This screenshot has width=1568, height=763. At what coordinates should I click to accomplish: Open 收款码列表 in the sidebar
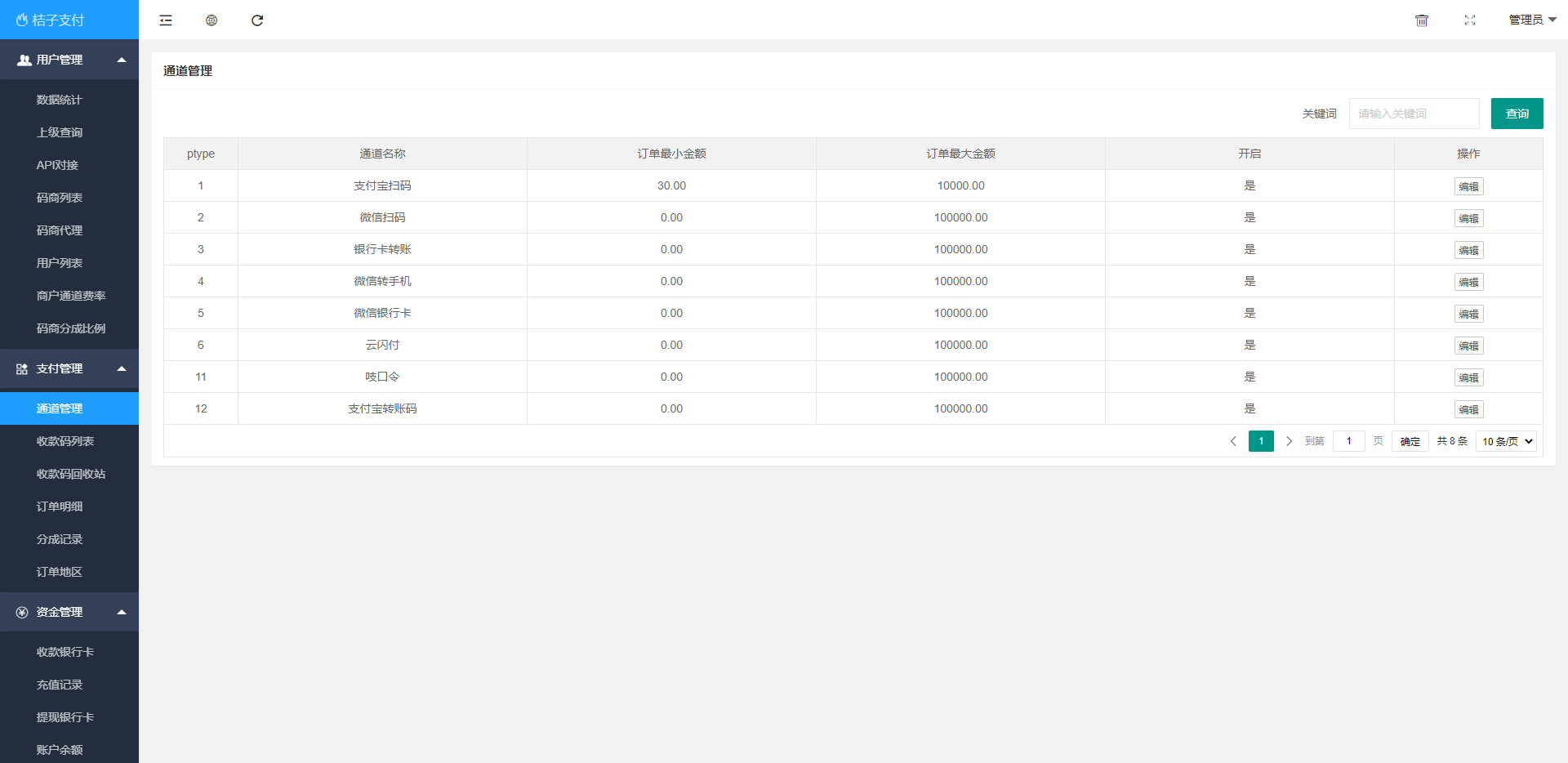pos(65,441)
